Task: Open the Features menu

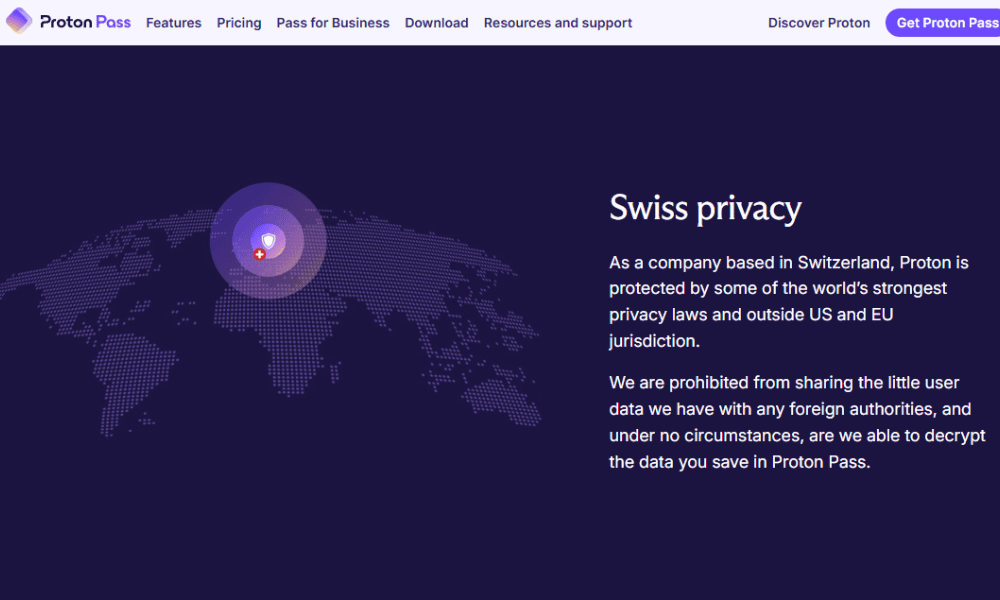Action: tap(173, 22)
